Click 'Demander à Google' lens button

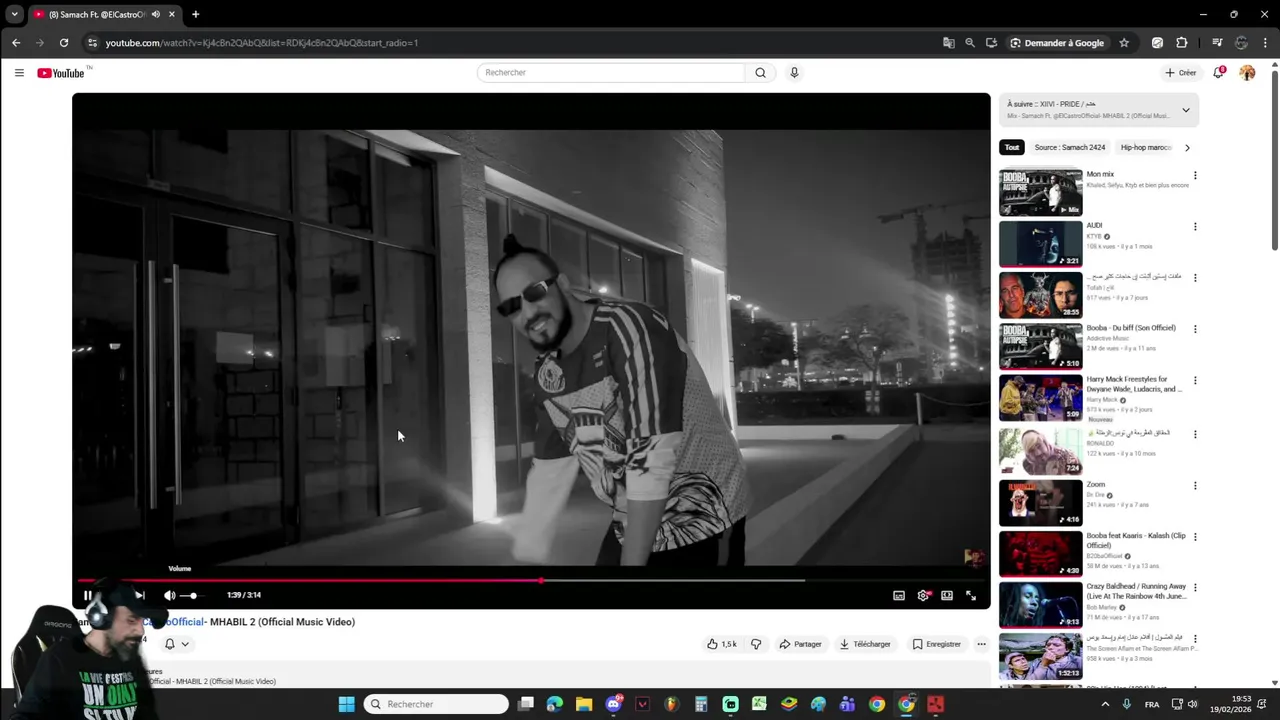pyautogui.click(x=1057, y=43)
